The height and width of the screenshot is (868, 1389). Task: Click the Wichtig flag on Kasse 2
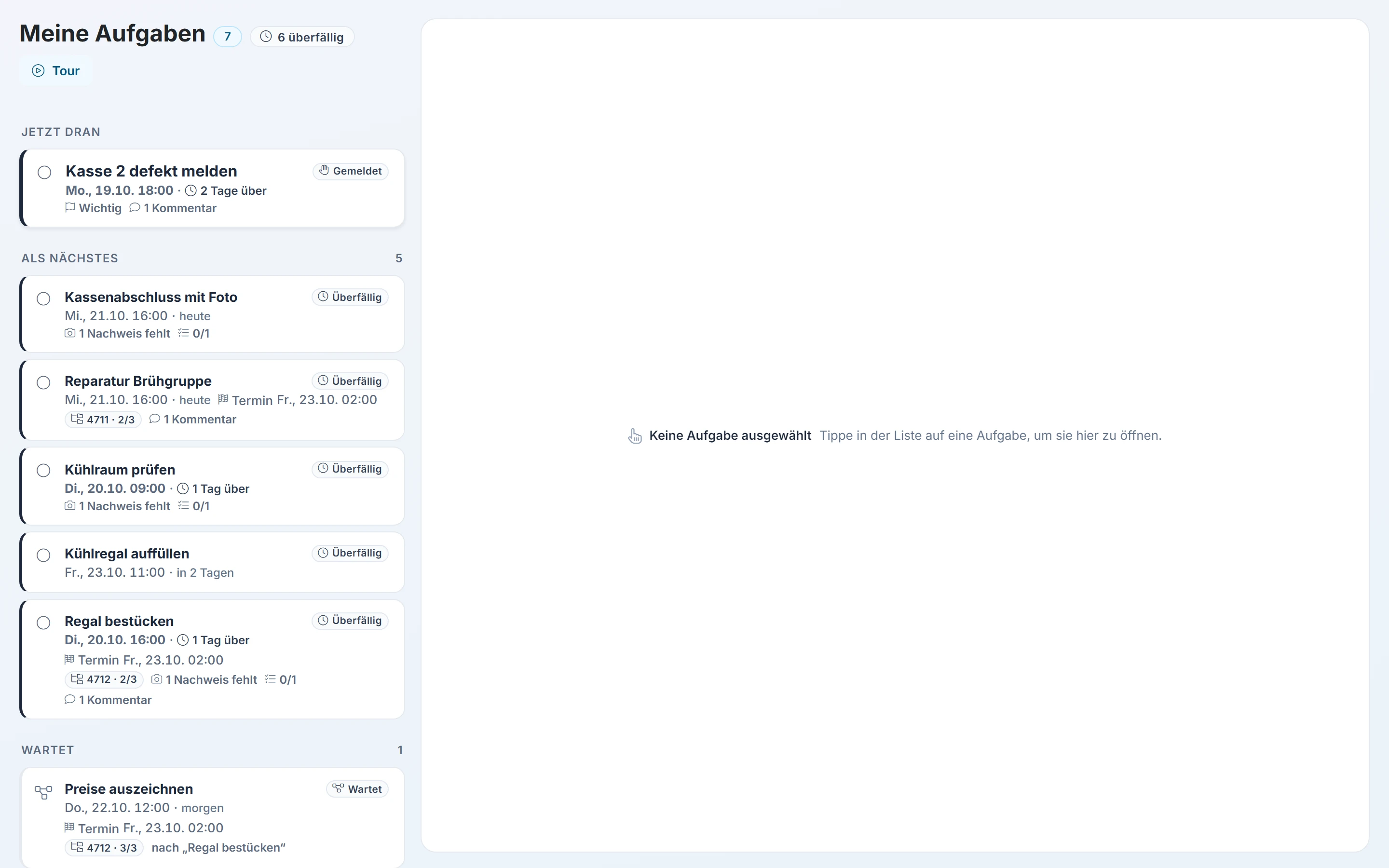94,208
